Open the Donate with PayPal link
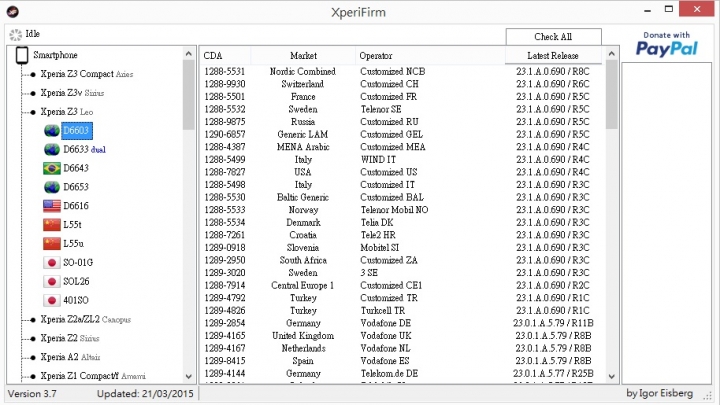This screenshot has width=720, height=405. click(x=667, y=45)
